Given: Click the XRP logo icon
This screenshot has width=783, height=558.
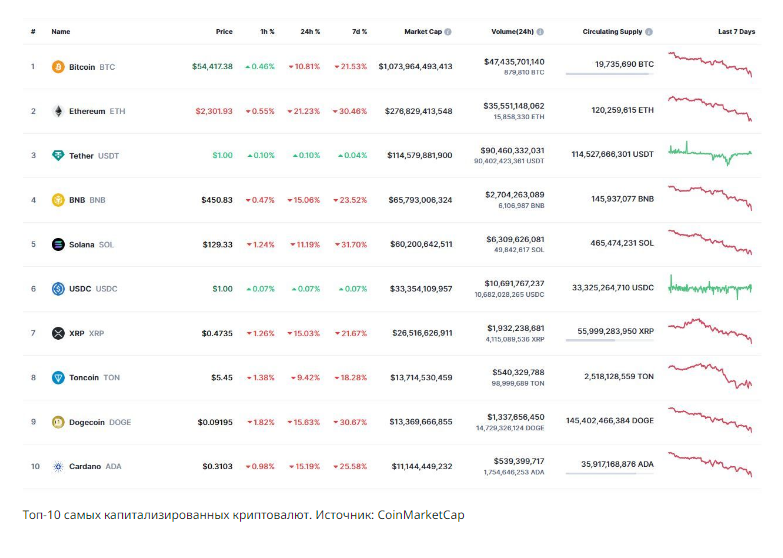Looking at the screenshot, I should tap(58, 333).
